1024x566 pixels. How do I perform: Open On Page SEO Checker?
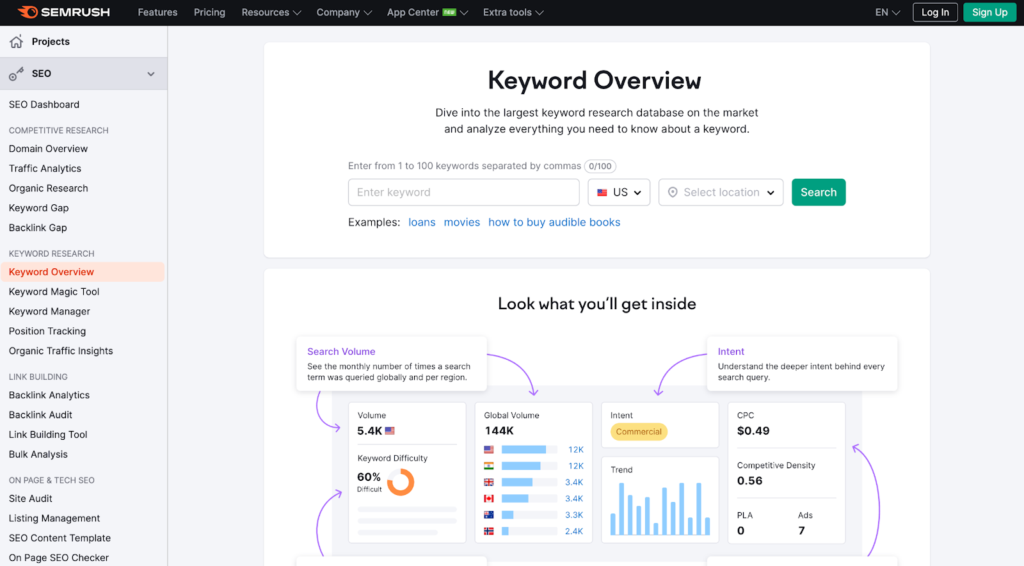click(x=59, y=558)
